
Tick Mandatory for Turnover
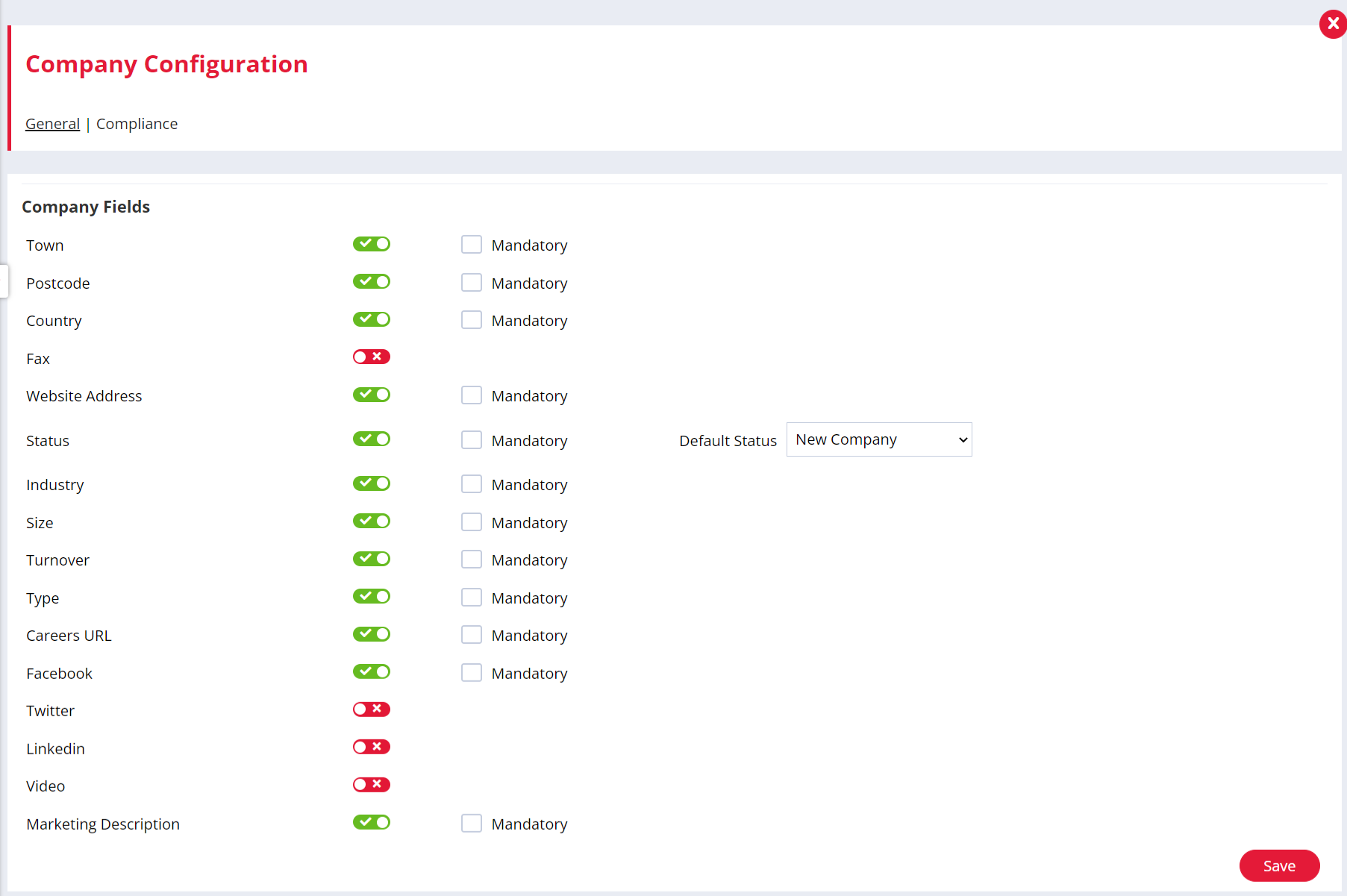click(472, 560)
